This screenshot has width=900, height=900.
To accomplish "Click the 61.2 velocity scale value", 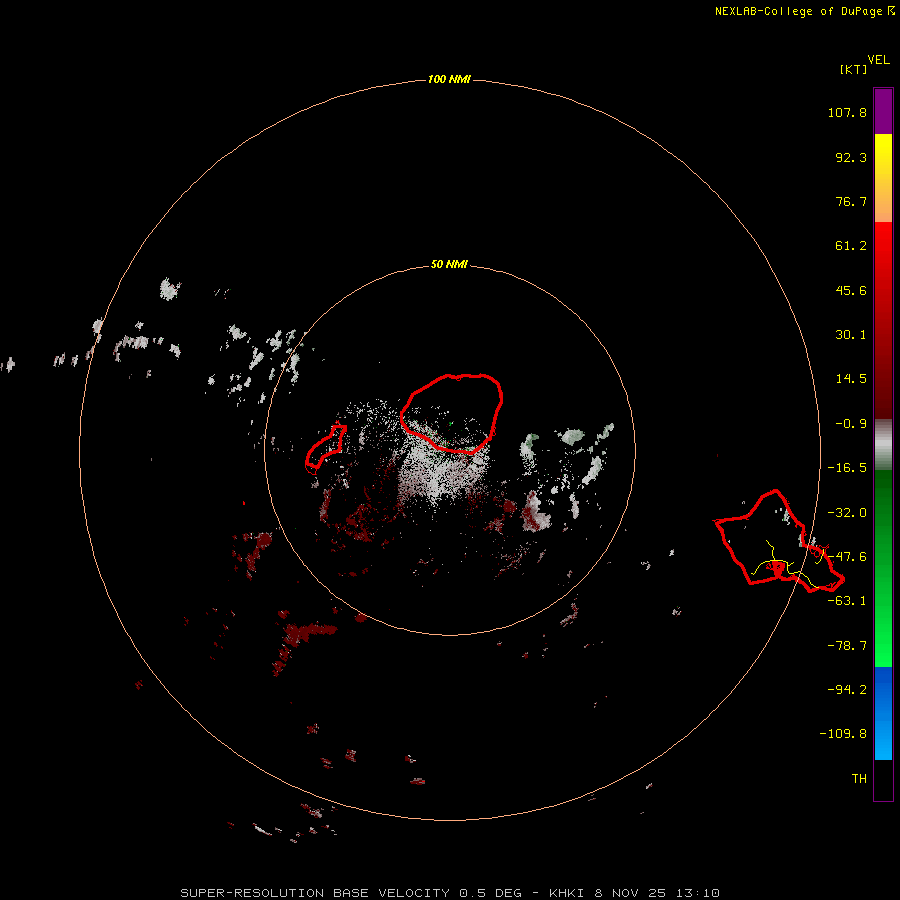I will coord(851,246).
